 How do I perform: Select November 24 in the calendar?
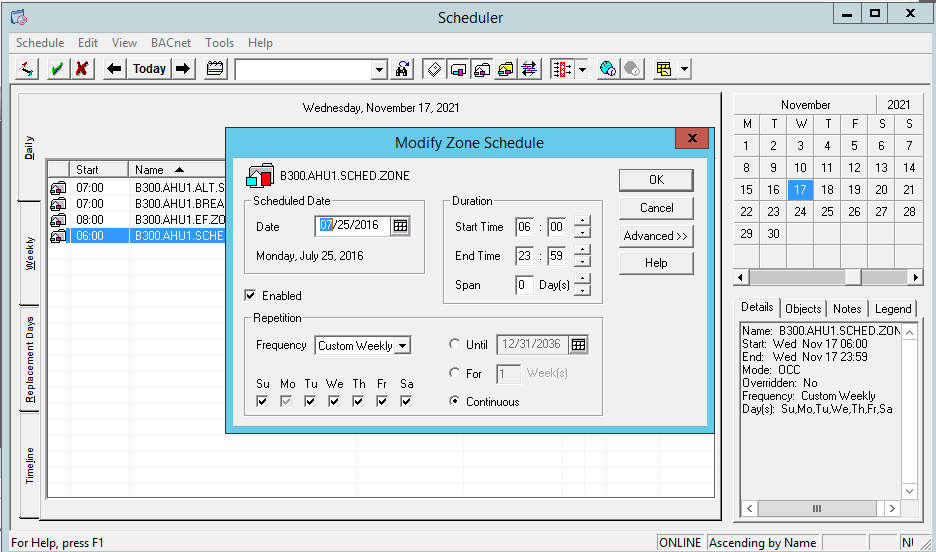(800, 212)
